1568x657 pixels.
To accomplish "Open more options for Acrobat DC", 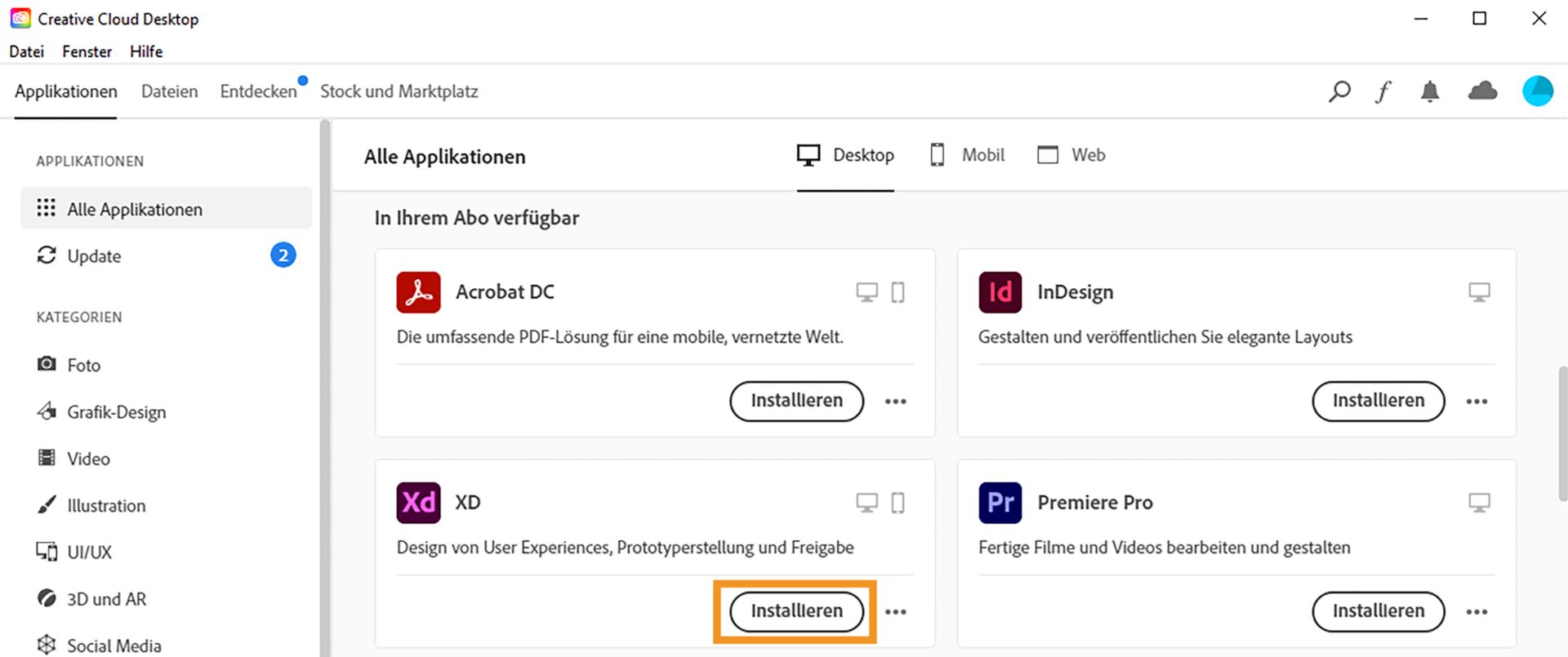I will pyautogui.click(x=896, y=402).
